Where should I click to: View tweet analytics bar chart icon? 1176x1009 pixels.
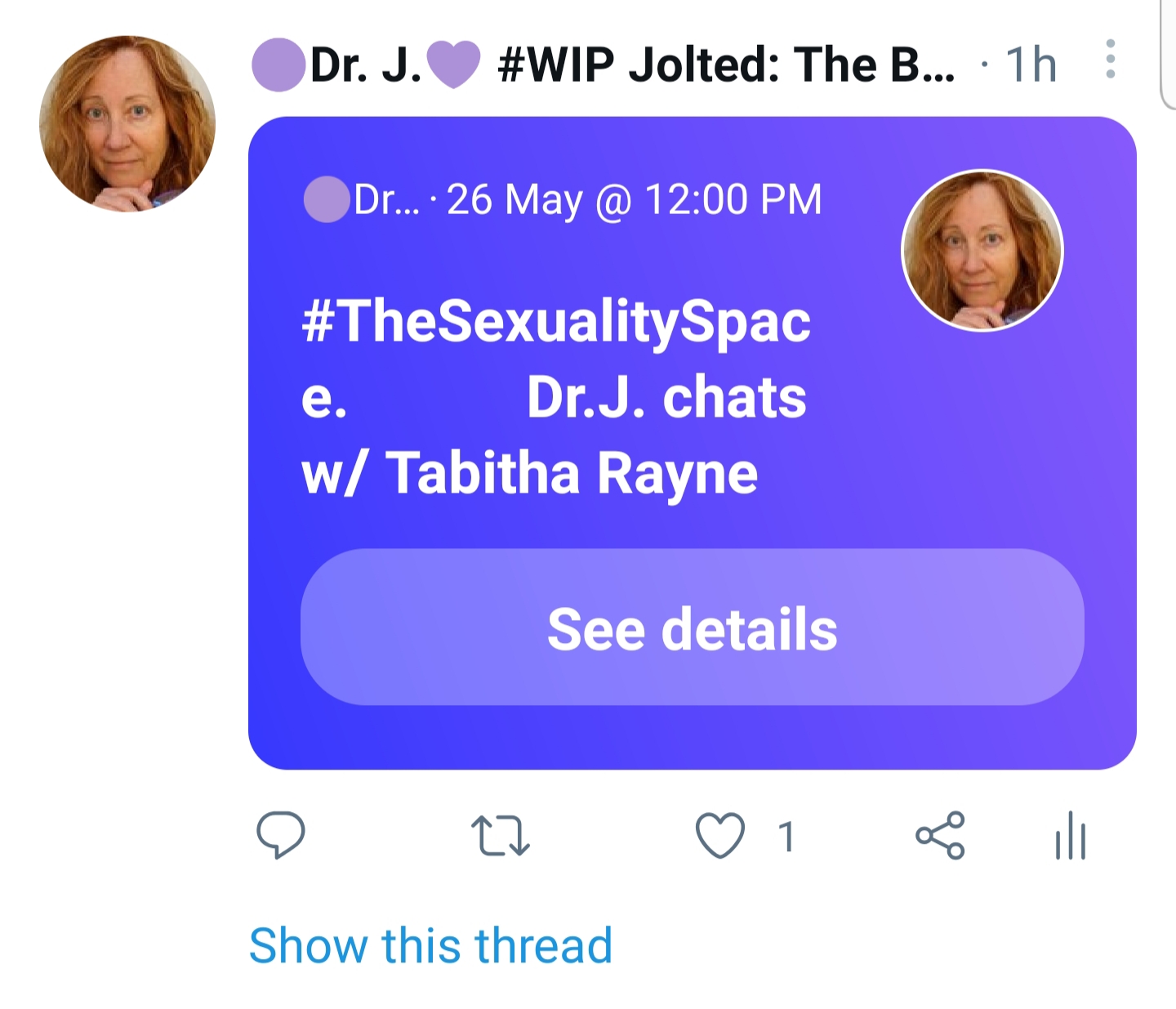click(1070, 836)
